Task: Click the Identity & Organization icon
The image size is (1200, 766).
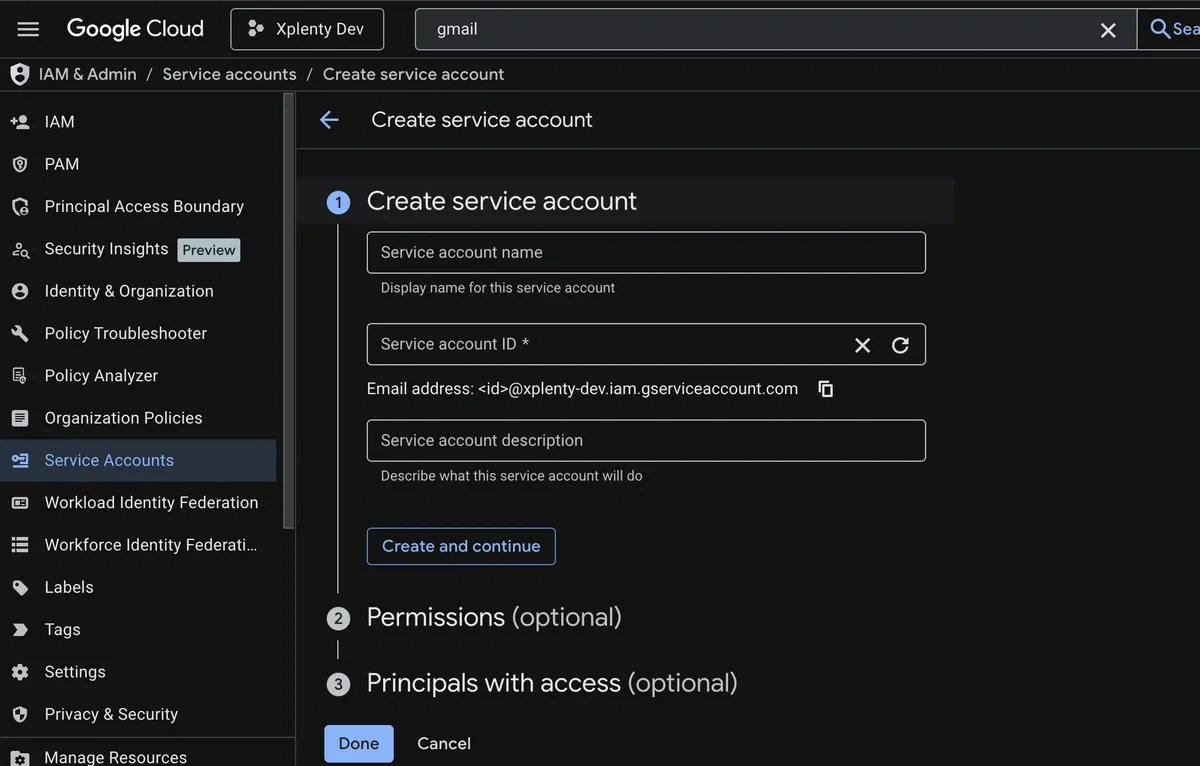Action: click(20, 291)
